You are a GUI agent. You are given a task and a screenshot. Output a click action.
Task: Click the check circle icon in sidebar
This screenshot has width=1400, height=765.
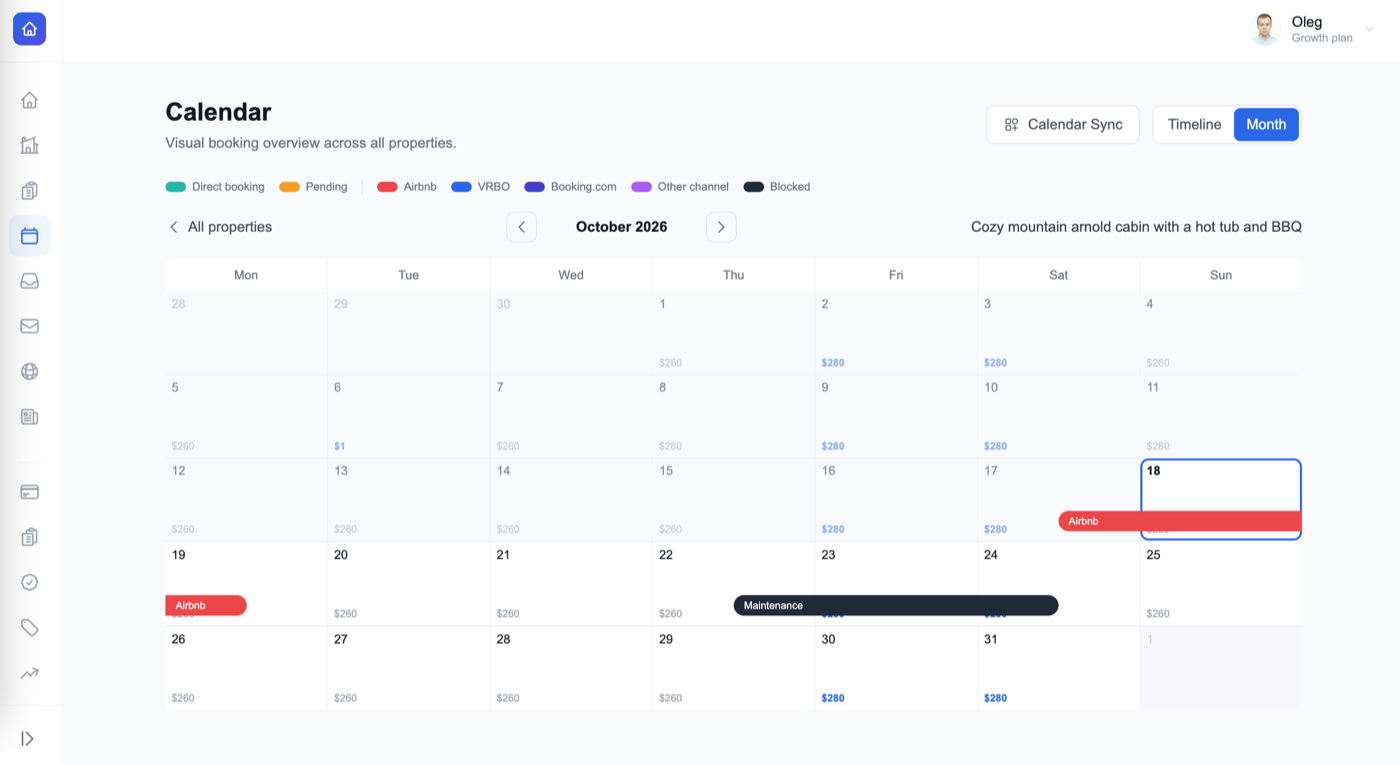point(30,582)
